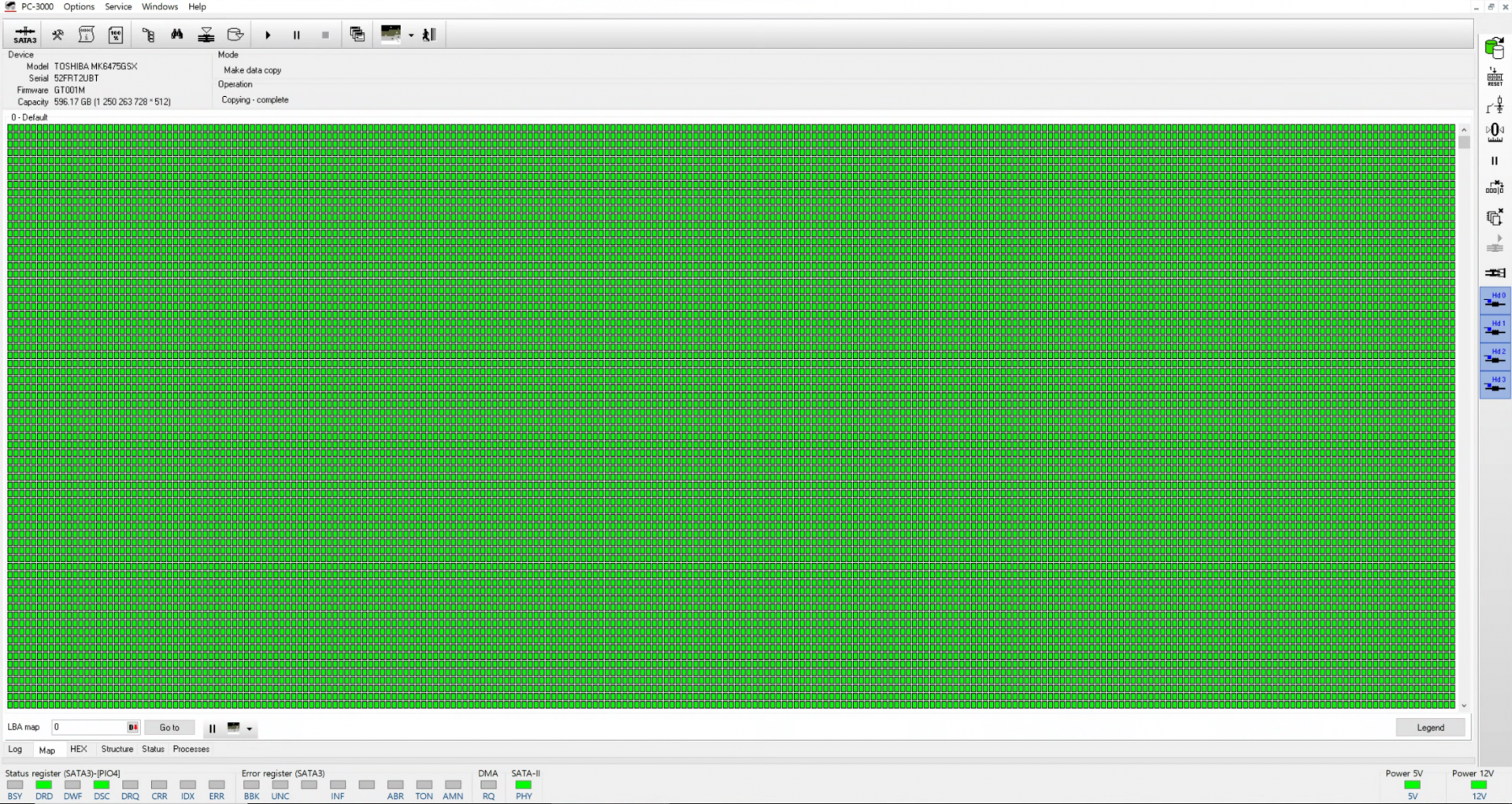The image size is (1512, 804).
Task: Toggle head Hd 0 in the sidebar
Action: [1495, 301]
